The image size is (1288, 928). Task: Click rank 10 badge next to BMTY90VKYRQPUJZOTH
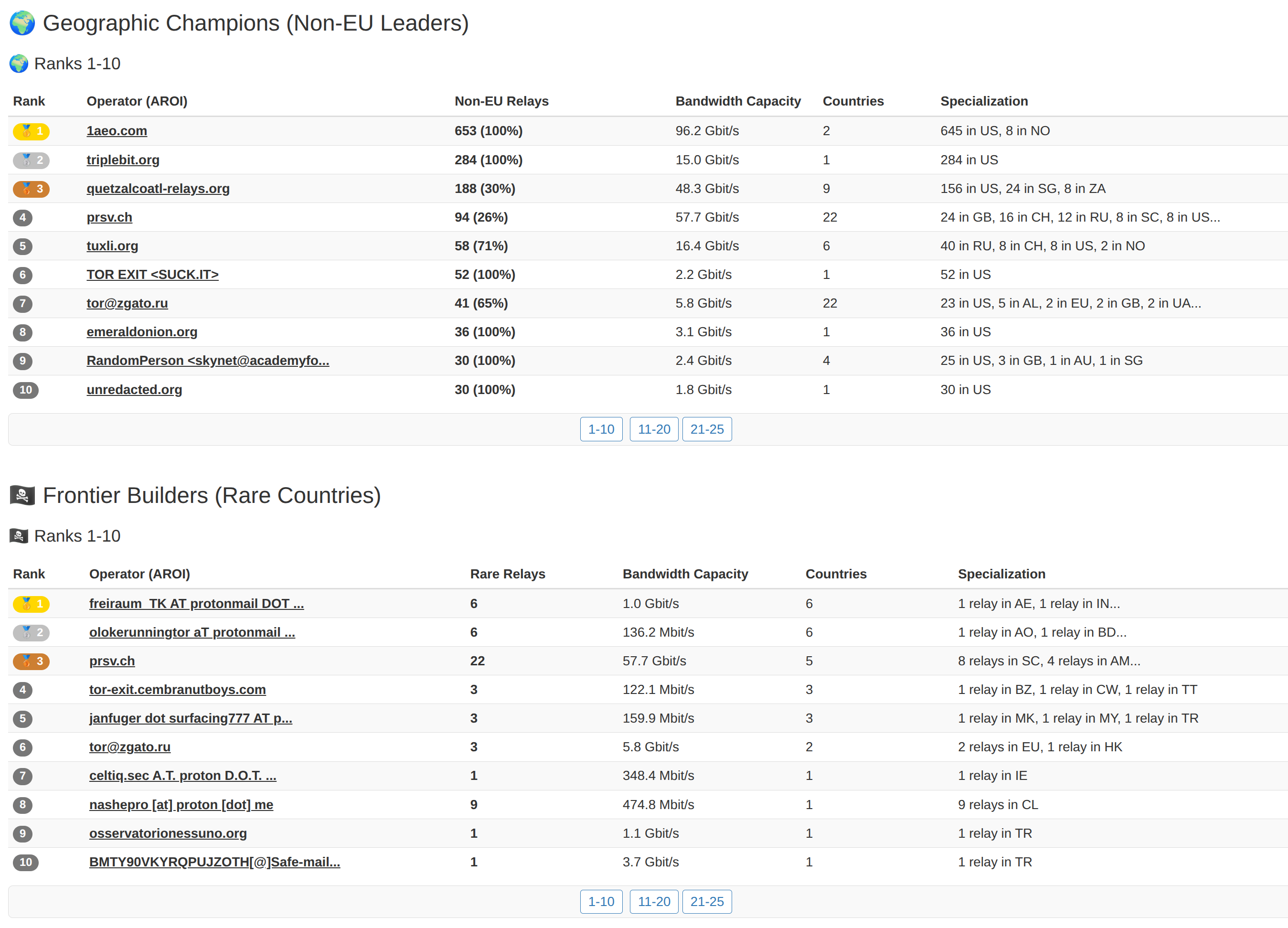26,862
